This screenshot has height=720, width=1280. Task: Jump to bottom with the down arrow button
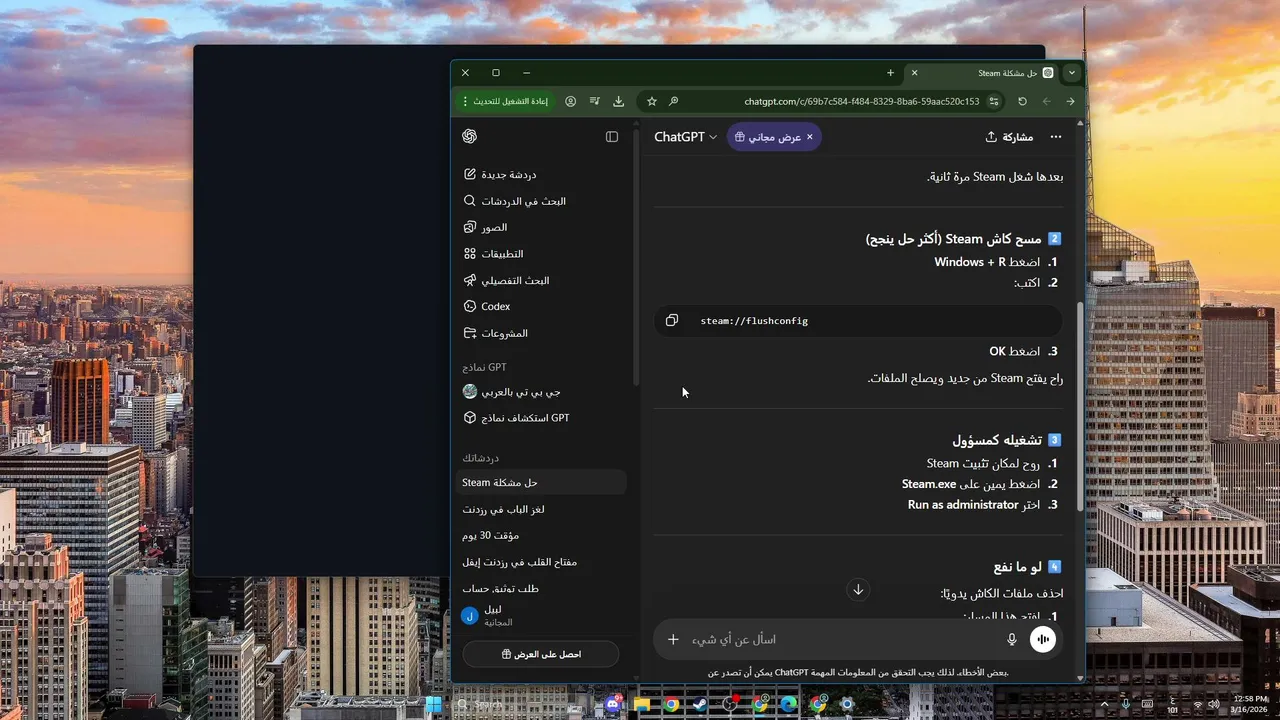pos(858,590)
